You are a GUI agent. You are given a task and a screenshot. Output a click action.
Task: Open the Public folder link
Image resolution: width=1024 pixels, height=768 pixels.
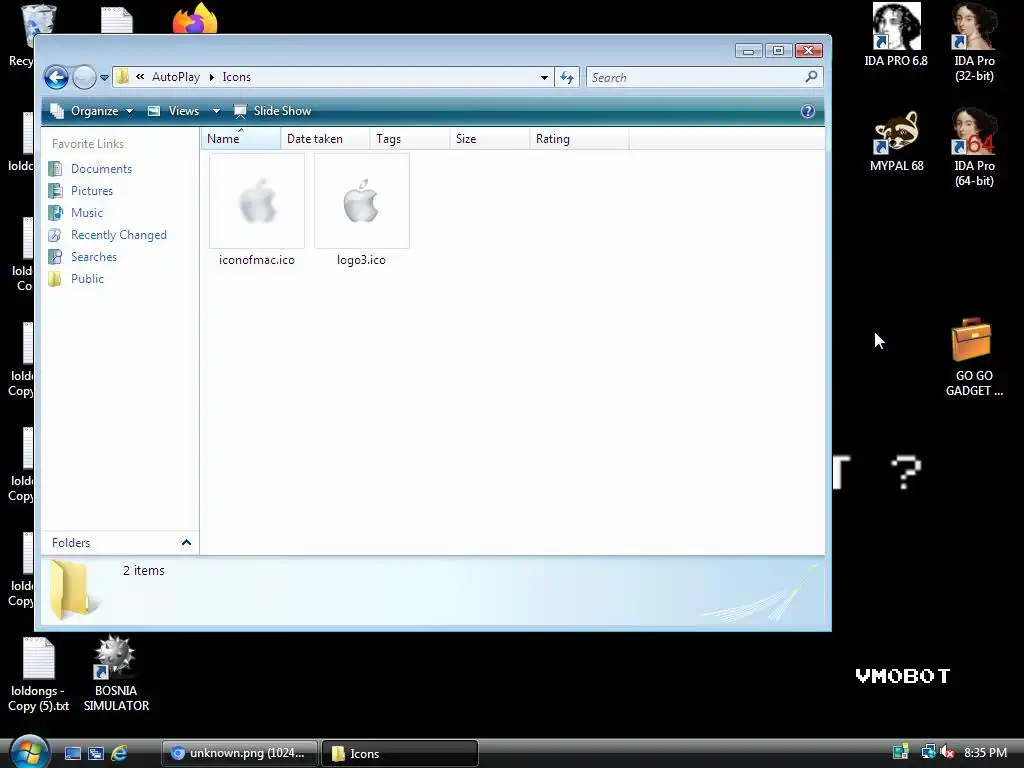click(x=88, y=279)
